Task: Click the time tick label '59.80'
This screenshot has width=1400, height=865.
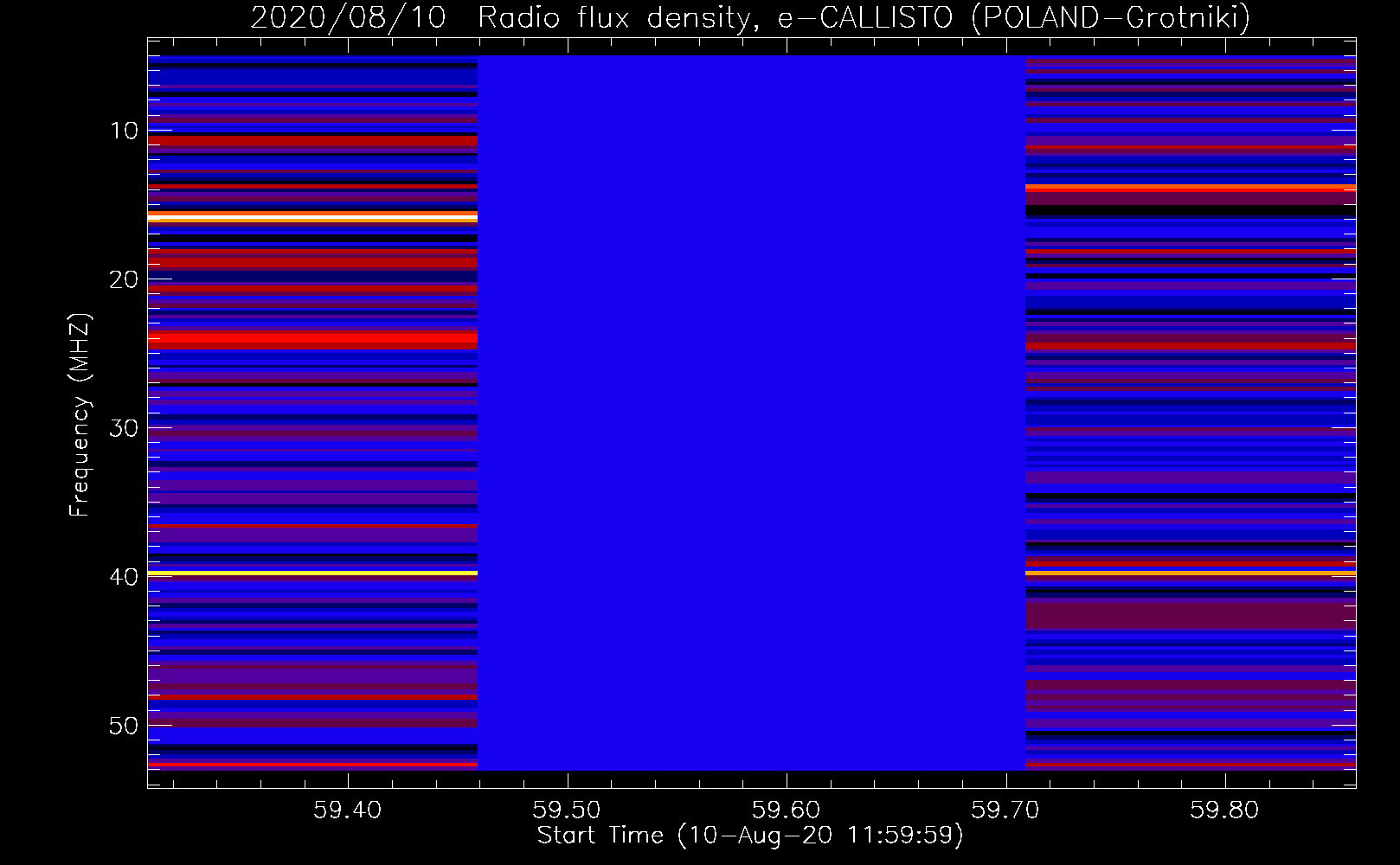Action: click(1224, 810)
